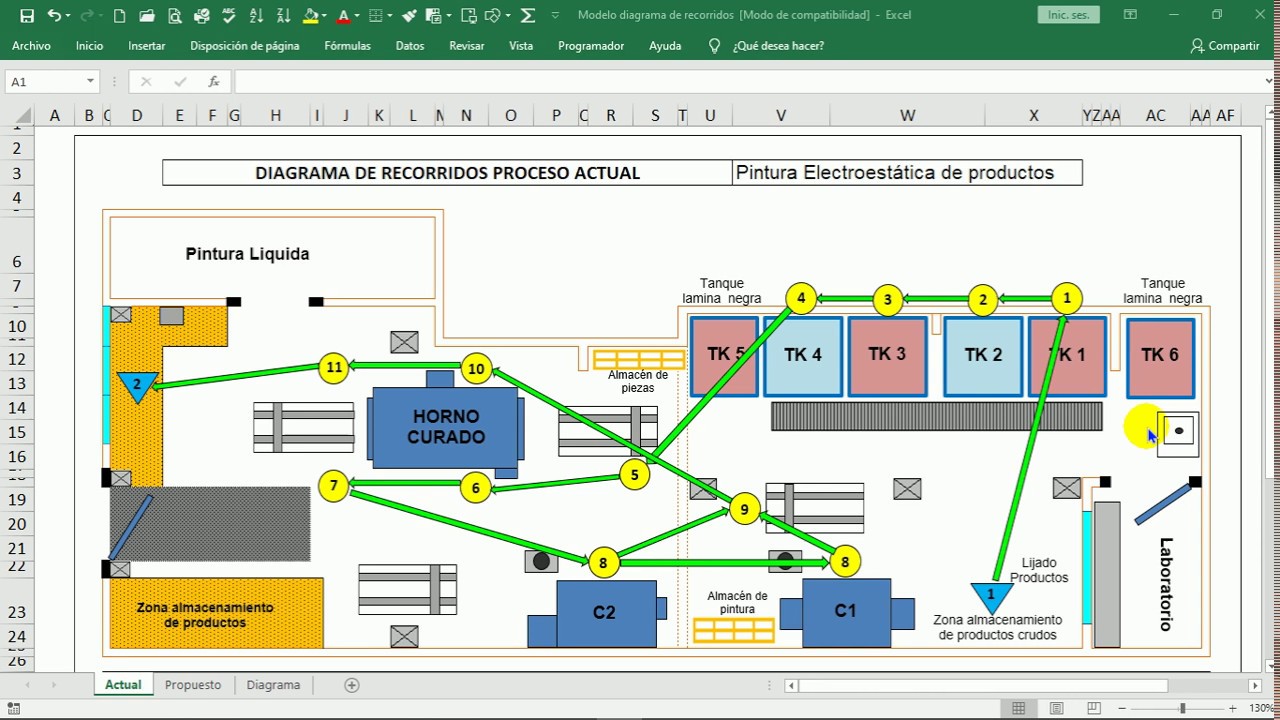Click the Redo arrow icon
1280x720 pixels.
tap(85, 15)
